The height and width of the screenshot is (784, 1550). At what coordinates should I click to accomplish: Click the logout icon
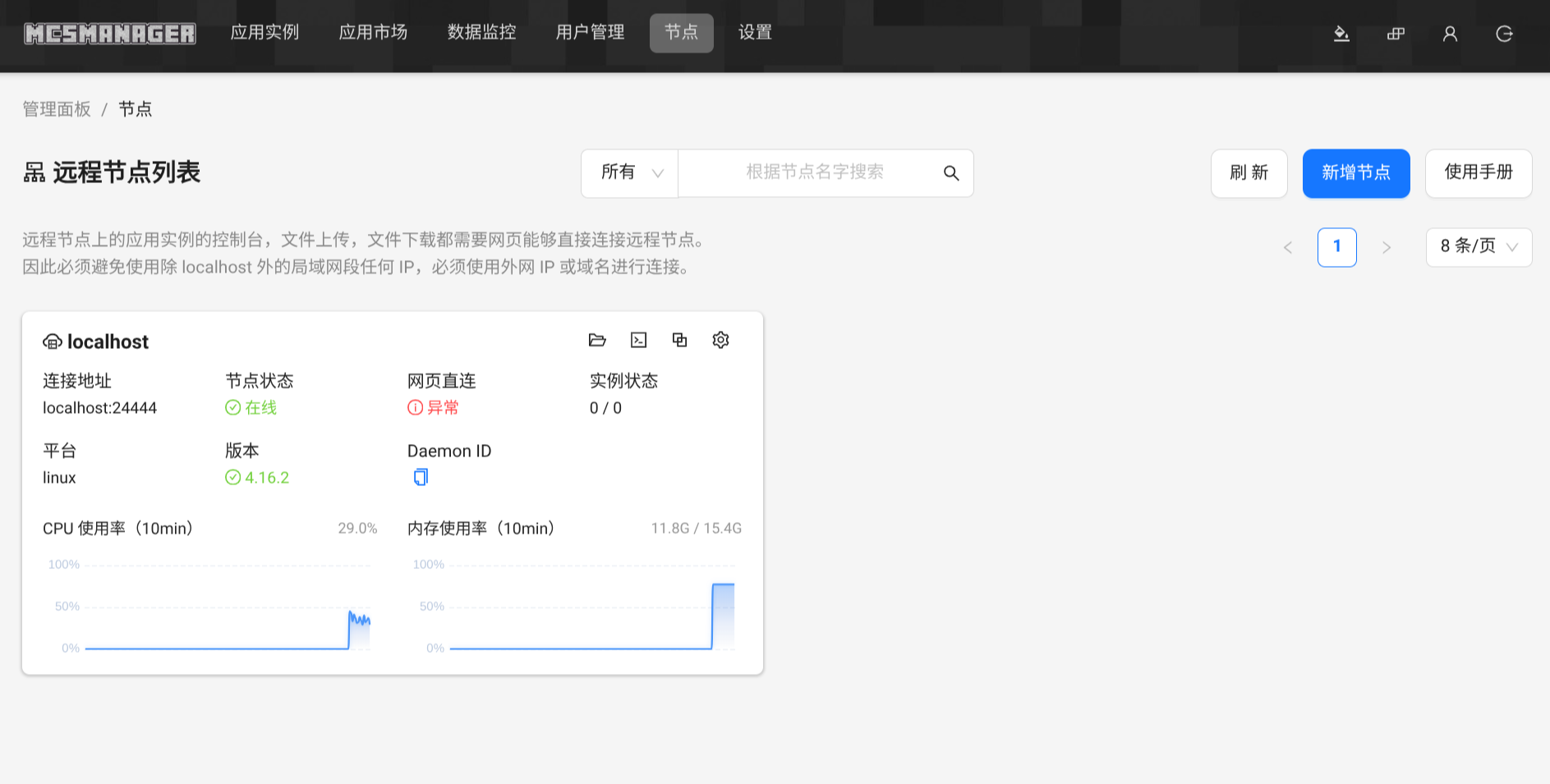(1504, 34)
